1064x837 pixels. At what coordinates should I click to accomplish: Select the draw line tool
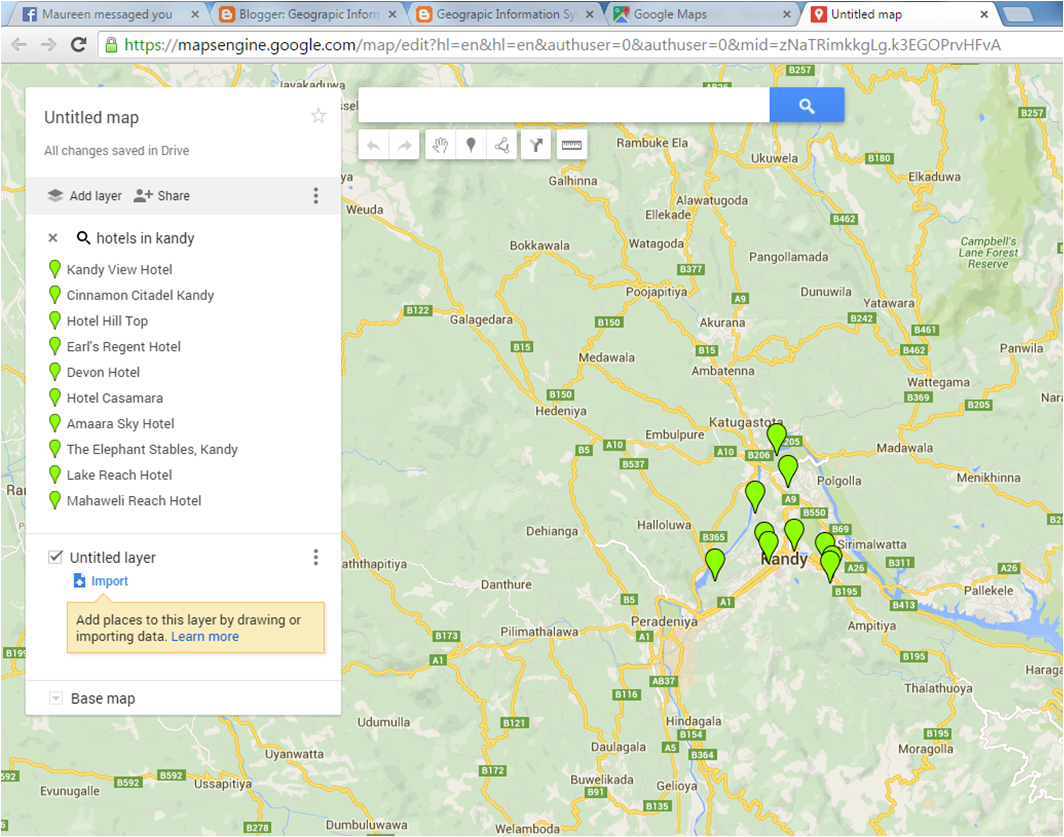coord(502,145)
